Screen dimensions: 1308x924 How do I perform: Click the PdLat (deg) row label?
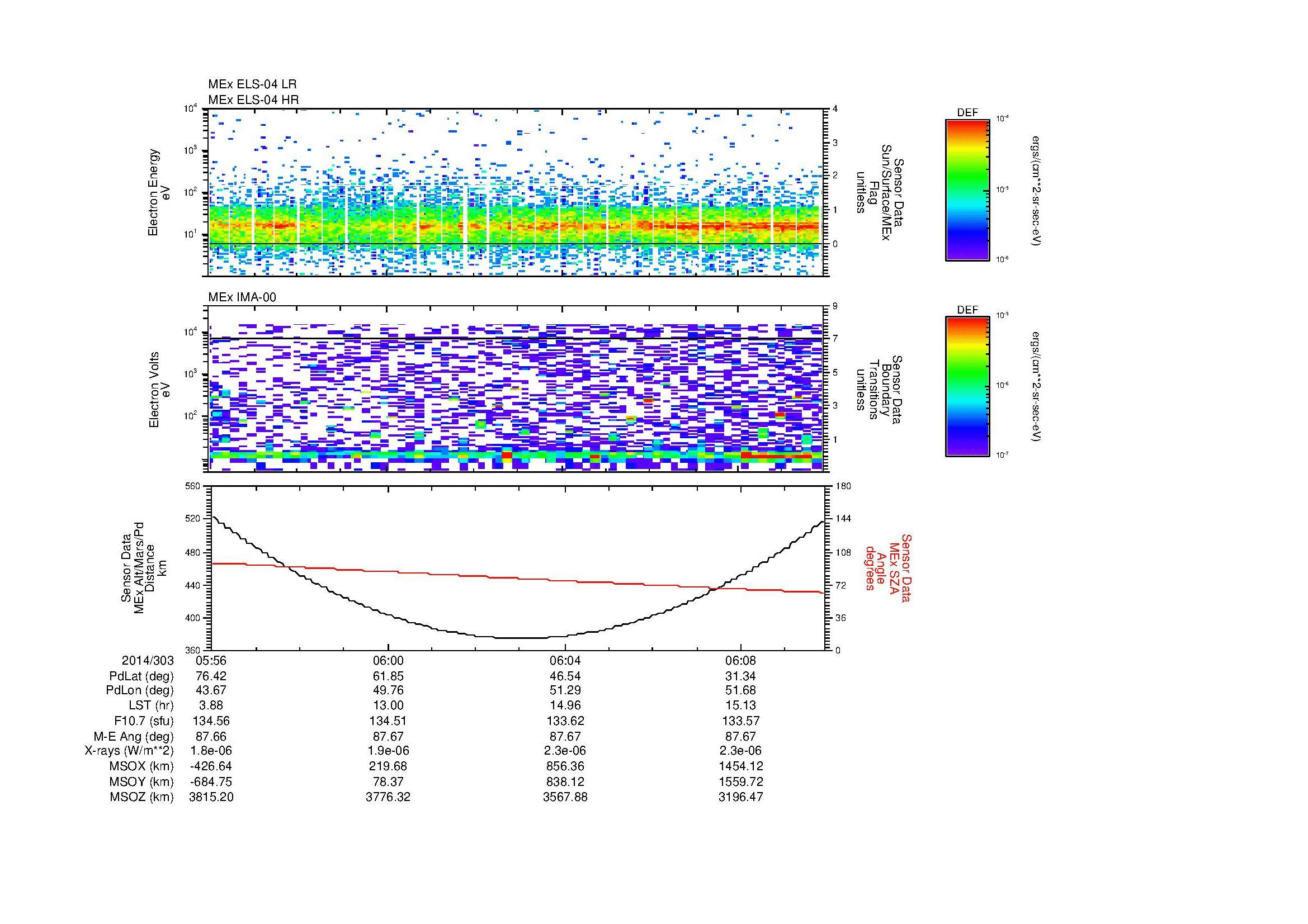point(141,676)
